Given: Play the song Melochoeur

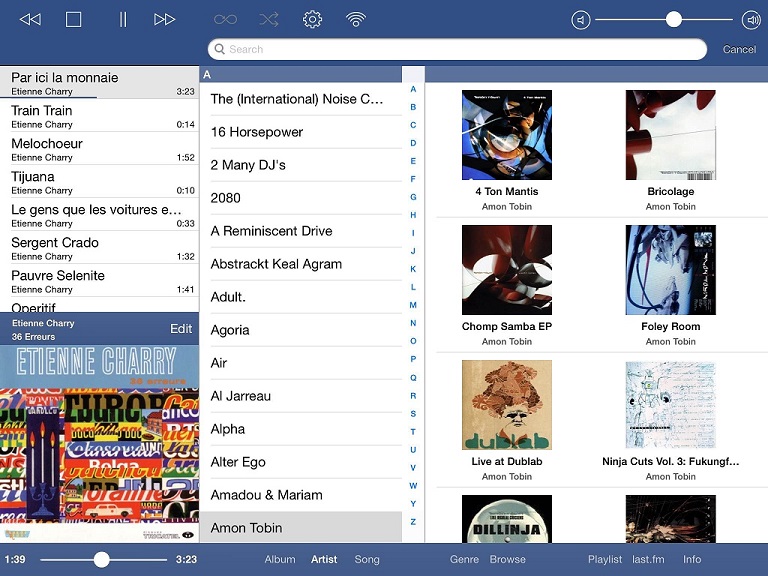Looking at the screenshot, I should [99, 149].
